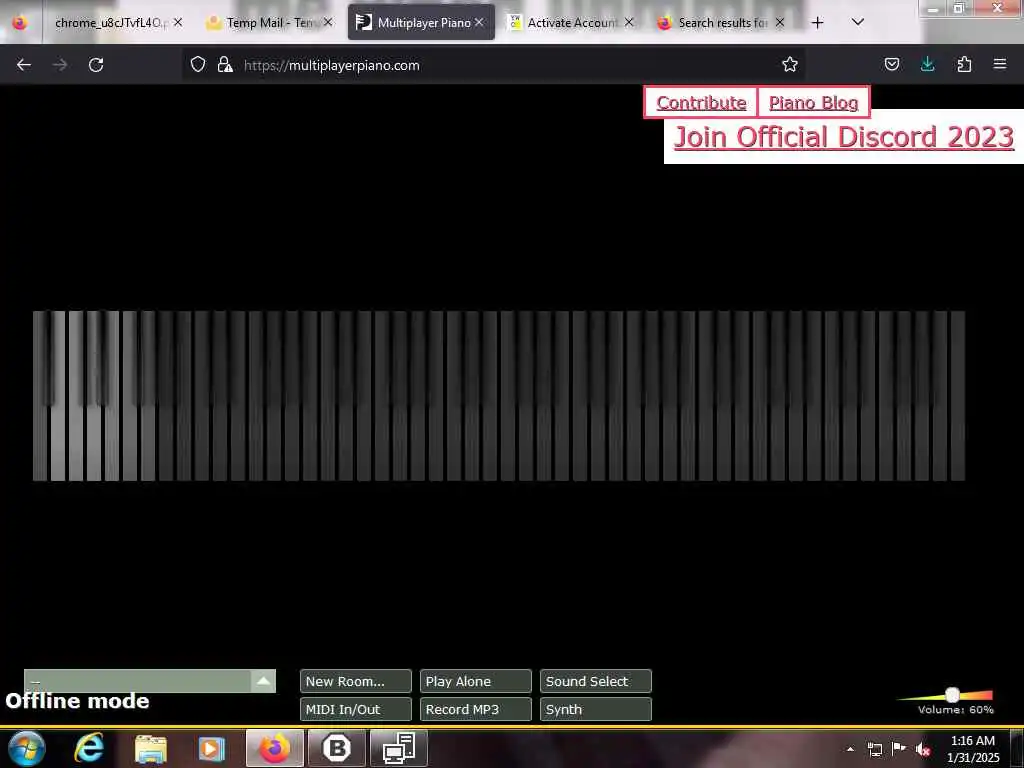Bookmark this page with the star icon
Viewport: 1024px width, 768px height.
[790, 64]
